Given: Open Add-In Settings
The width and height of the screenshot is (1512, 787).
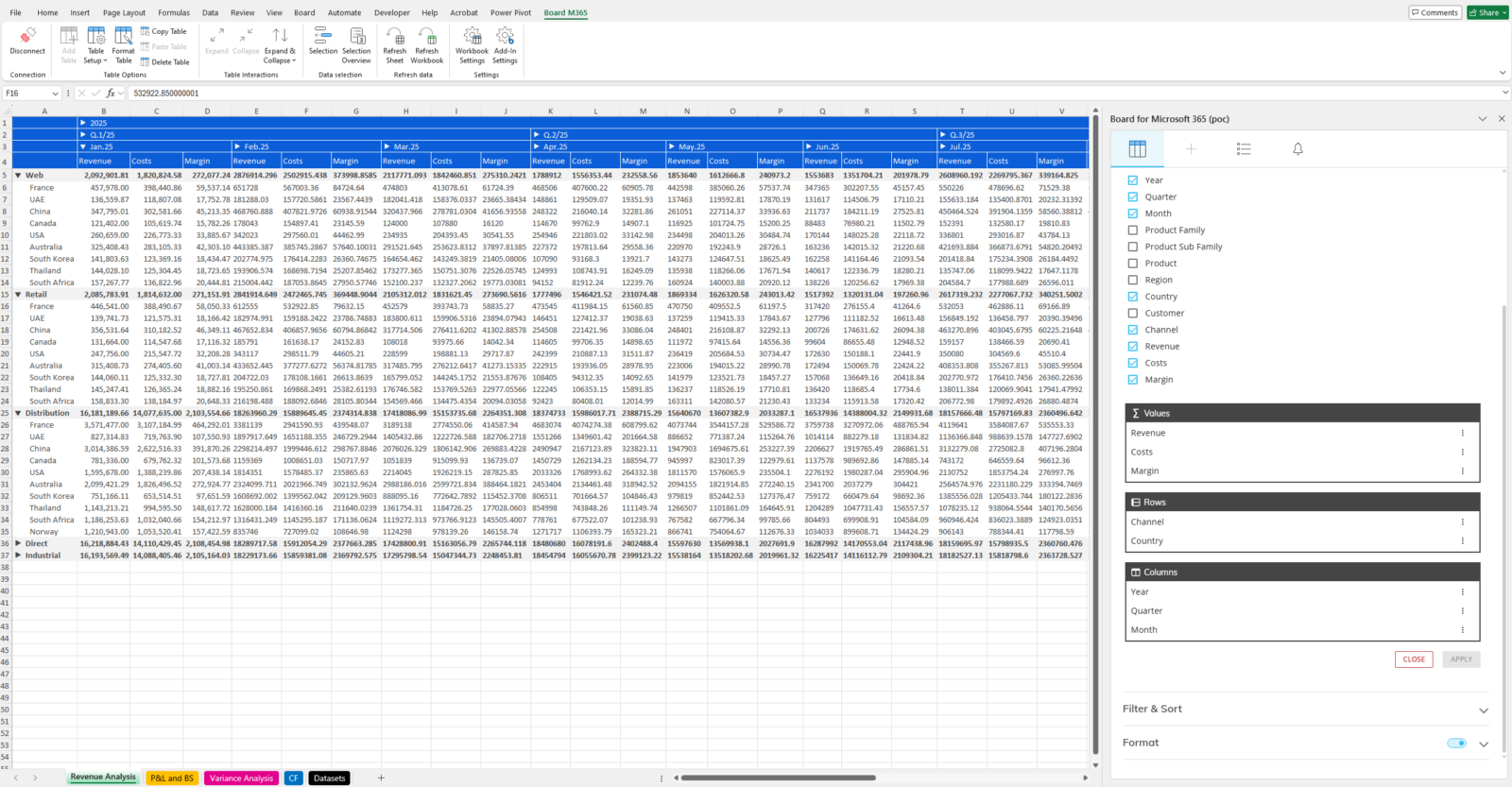Looking at the screenshot, I should click(505, 46).
